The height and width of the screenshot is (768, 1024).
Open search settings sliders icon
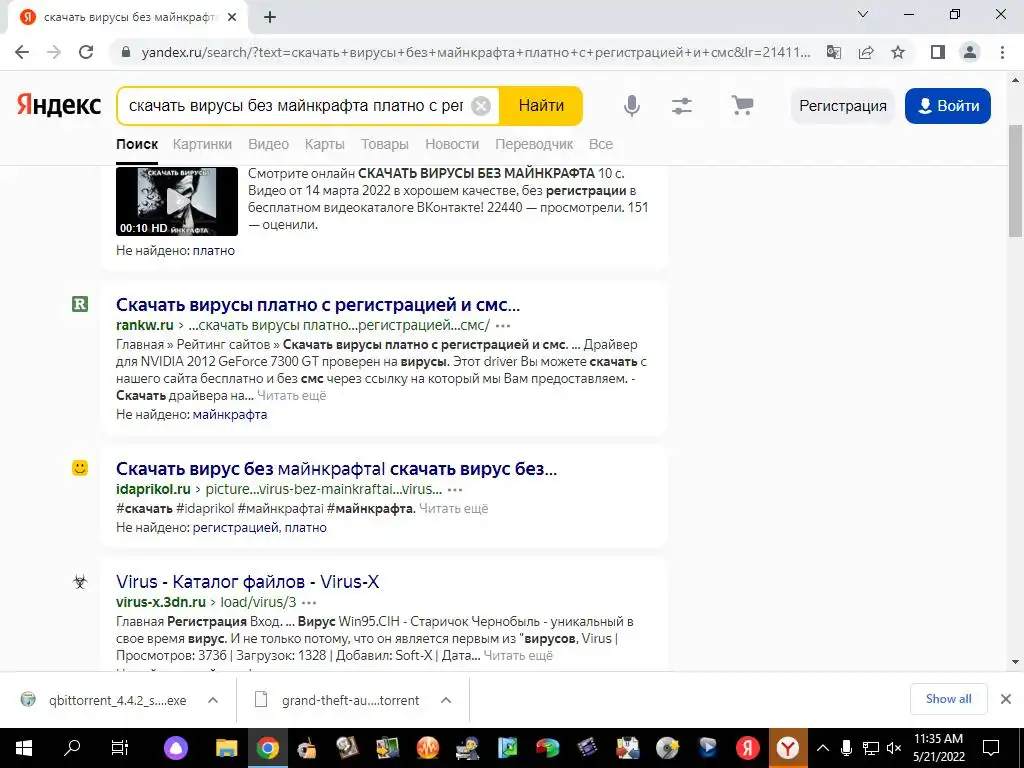pos(682,106)
